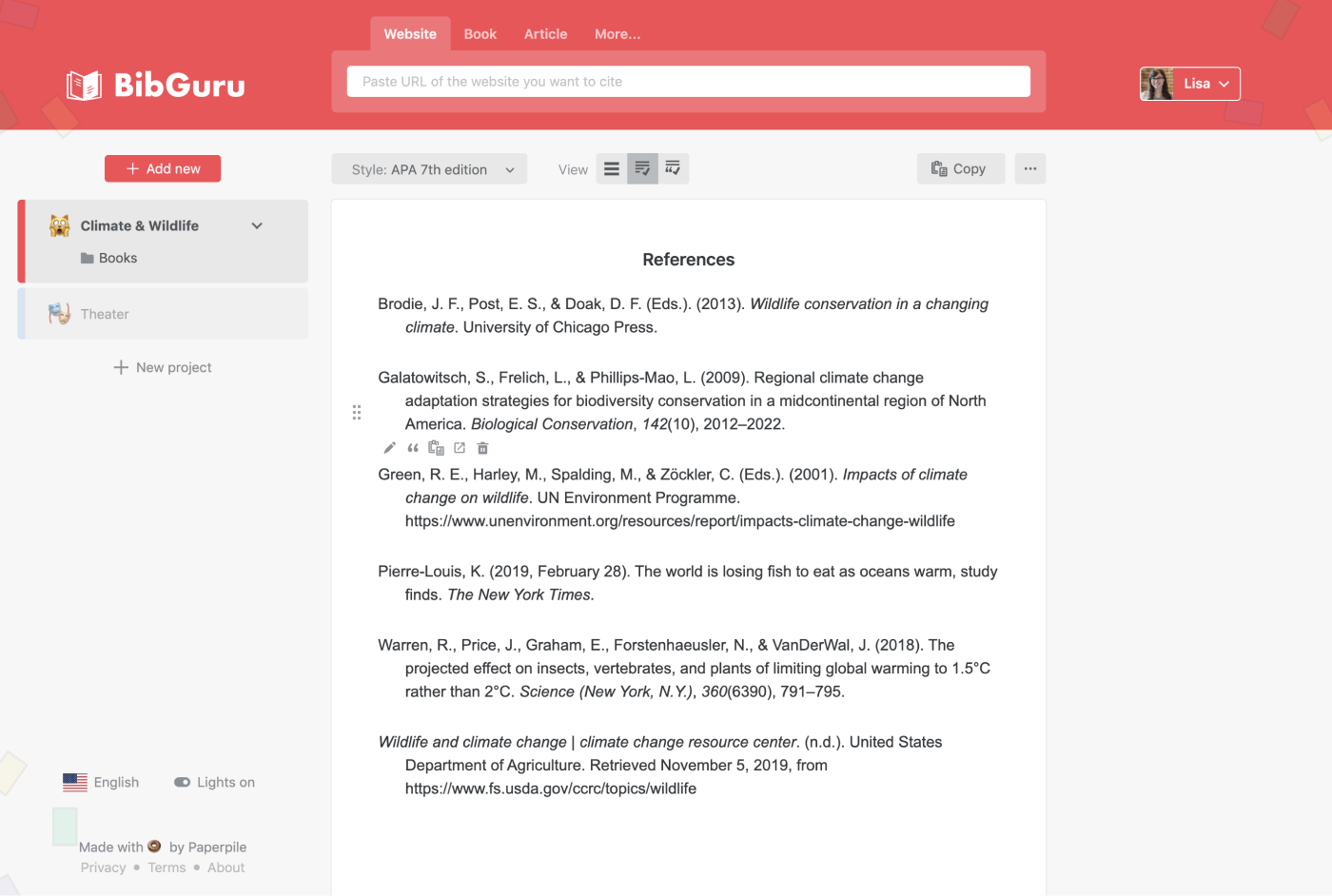Open the quote/cite icon under Galatowitsch entry
The width and height of the screenshot is (1332, 896).
coord(412,447)
